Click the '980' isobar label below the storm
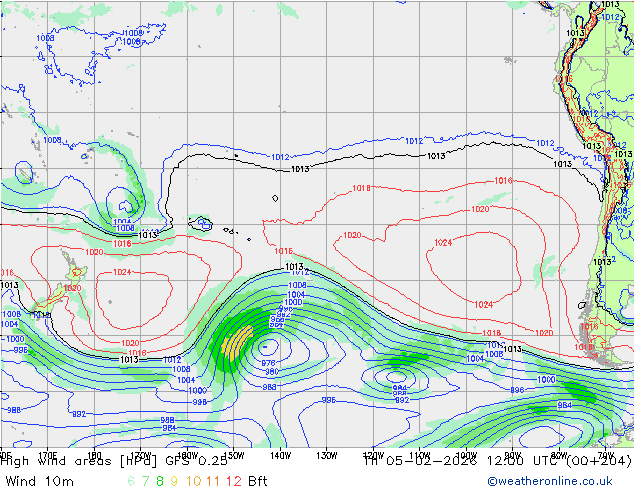 coord(272,372)
